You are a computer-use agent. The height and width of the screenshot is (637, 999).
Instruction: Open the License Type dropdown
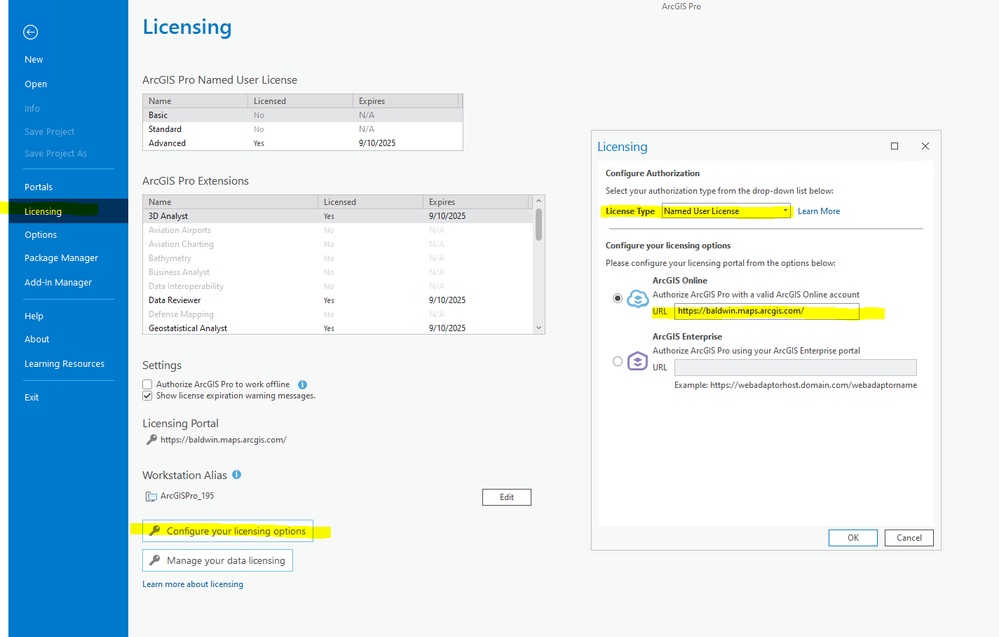click(x=726, y=211)
